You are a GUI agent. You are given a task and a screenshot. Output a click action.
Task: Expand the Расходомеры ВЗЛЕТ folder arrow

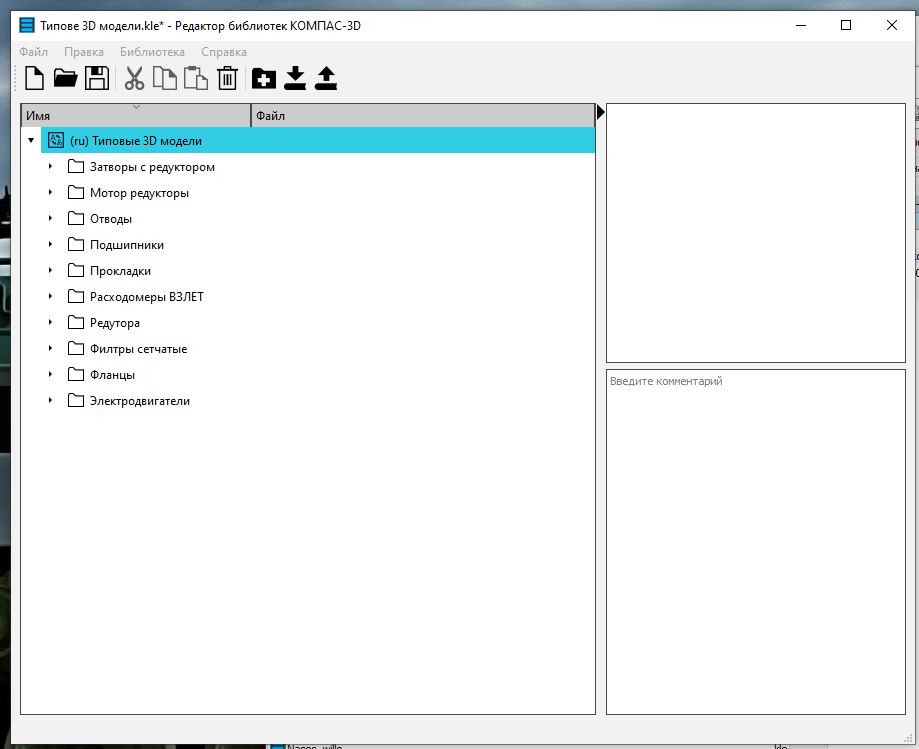coord(50,296)
